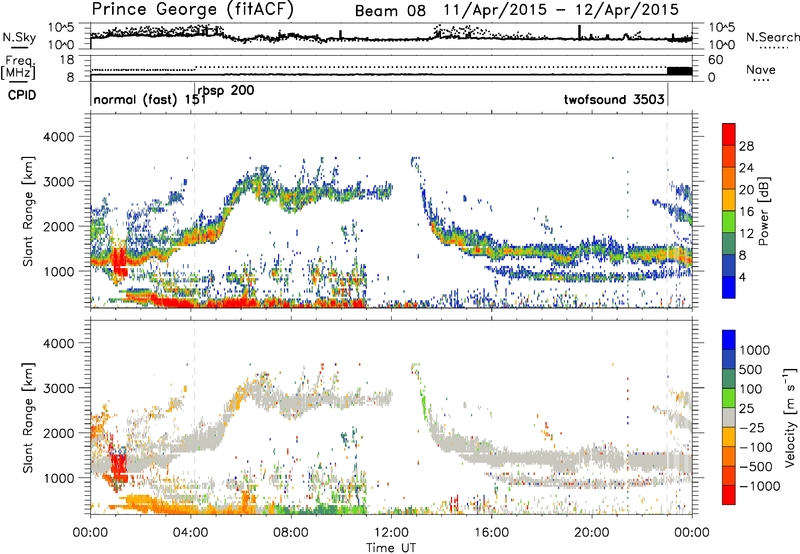
Task: Click the -500 label on Velocity colorbar
Action: [x=756, y=466]
